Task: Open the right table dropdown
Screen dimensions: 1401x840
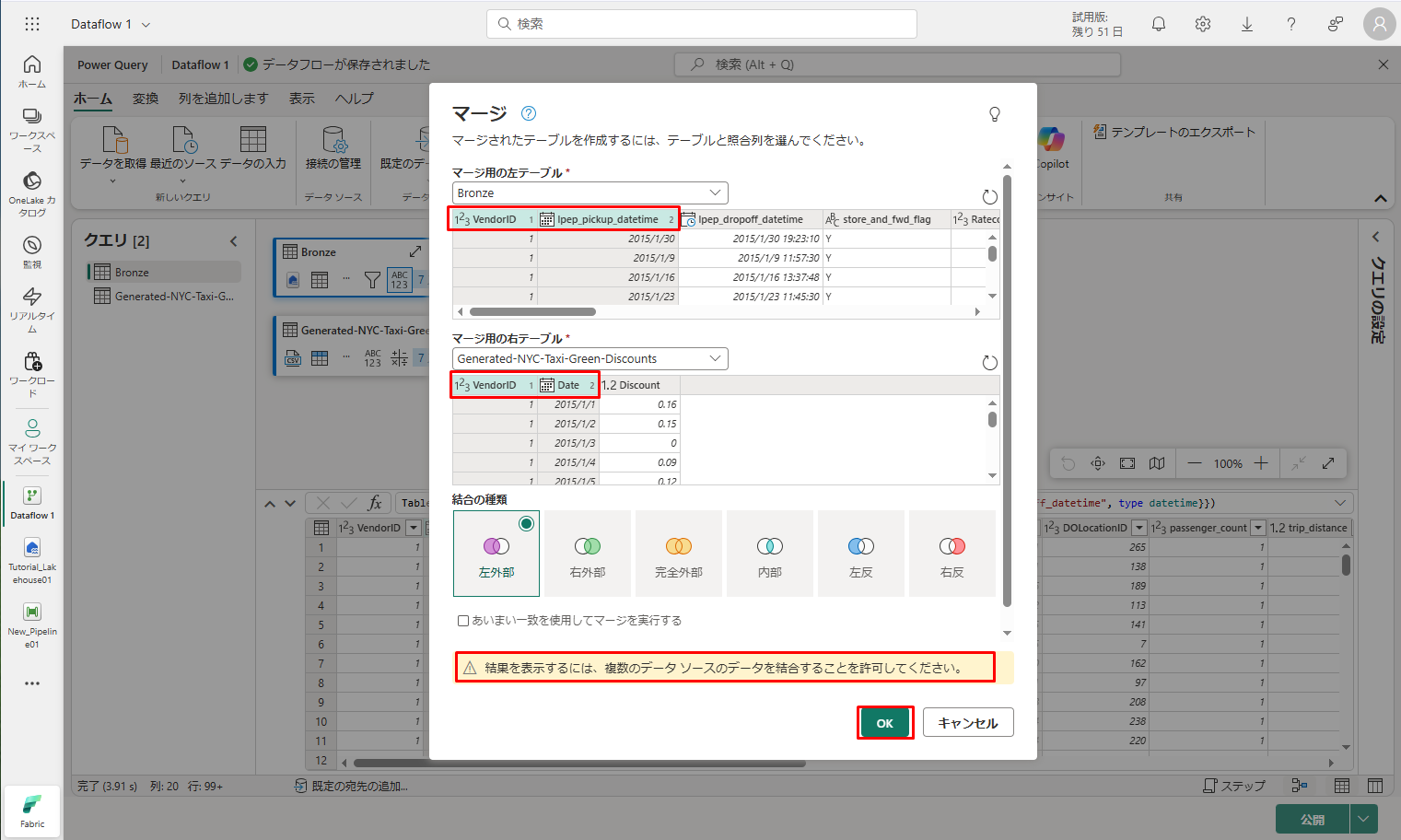Action: click(590, 358)
